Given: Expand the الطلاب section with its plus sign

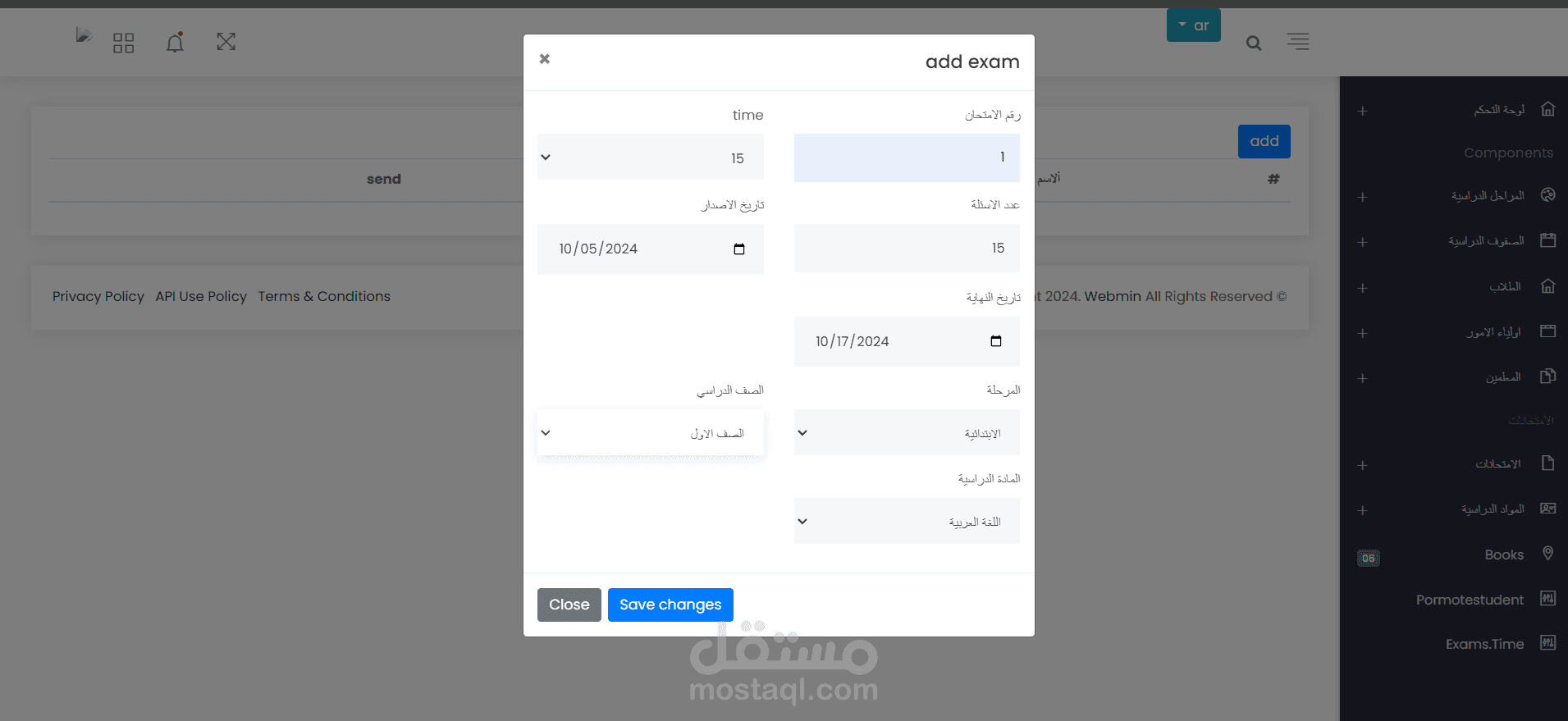Looking at the screenshot, I should (1362, 288).
